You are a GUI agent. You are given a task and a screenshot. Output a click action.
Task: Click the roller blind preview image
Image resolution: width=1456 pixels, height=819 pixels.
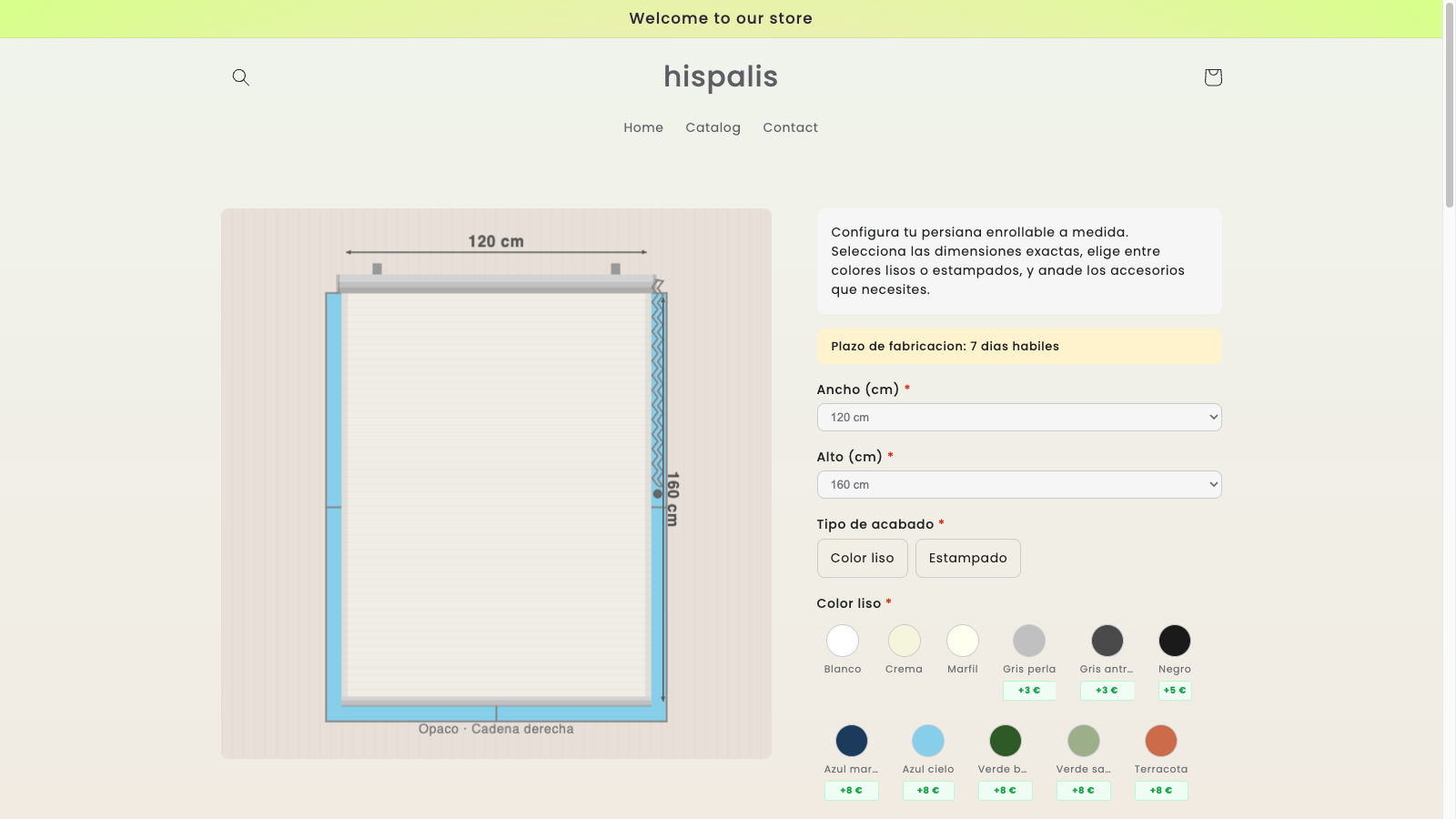coord(496,482)
